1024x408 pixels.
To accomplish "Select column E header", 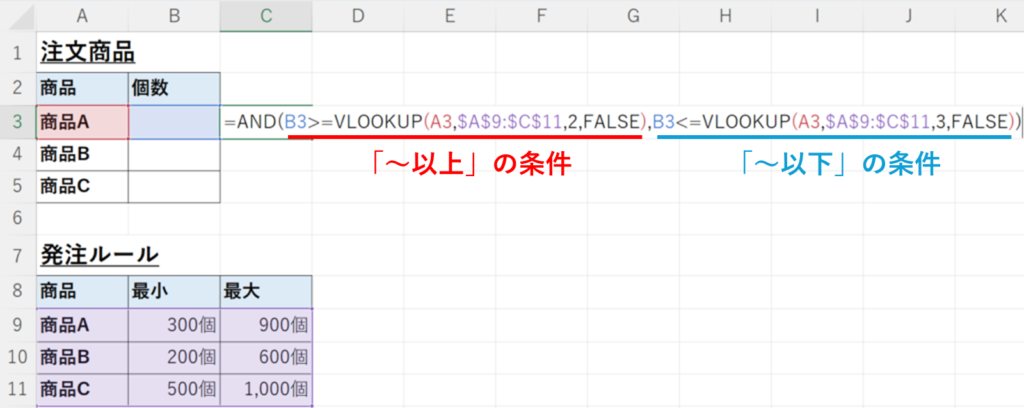I will 449,16.
